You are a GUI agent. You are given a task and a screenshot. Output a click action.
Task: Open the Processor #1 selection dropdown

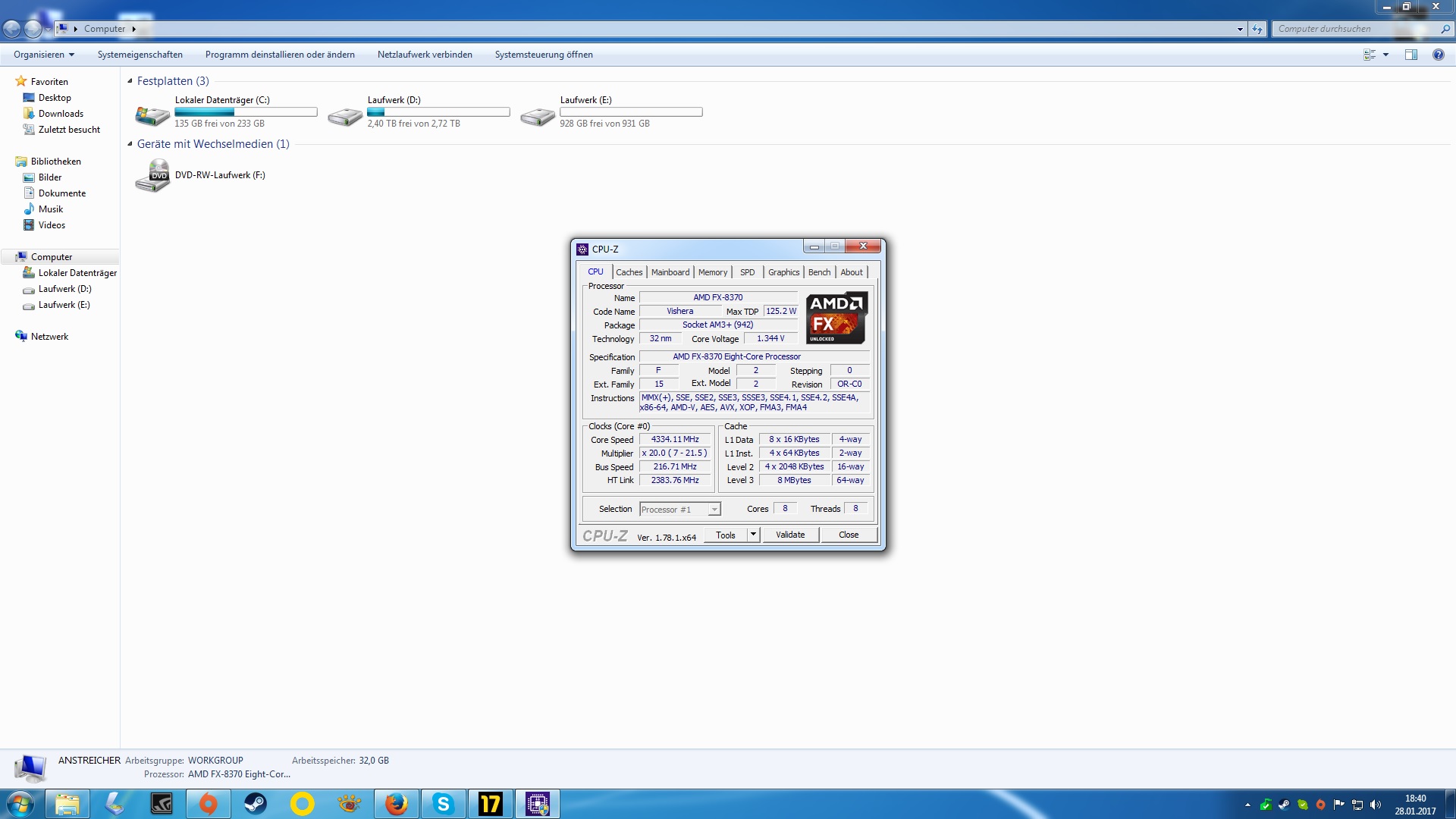[714, 510]
